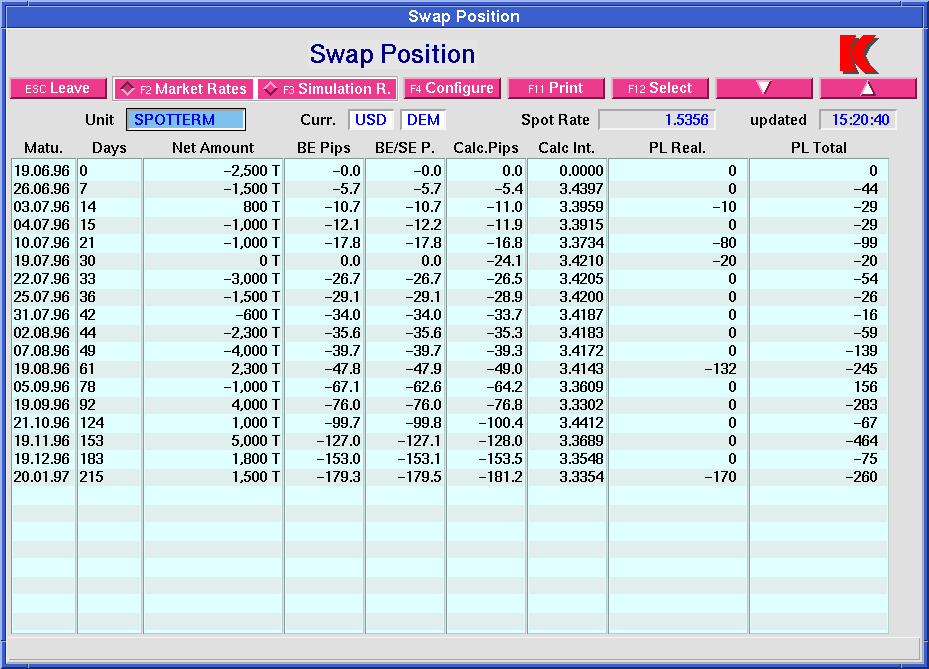
Task: Click the up arrow navigation button
Action: pyautogui.click(x=868, y=88)
